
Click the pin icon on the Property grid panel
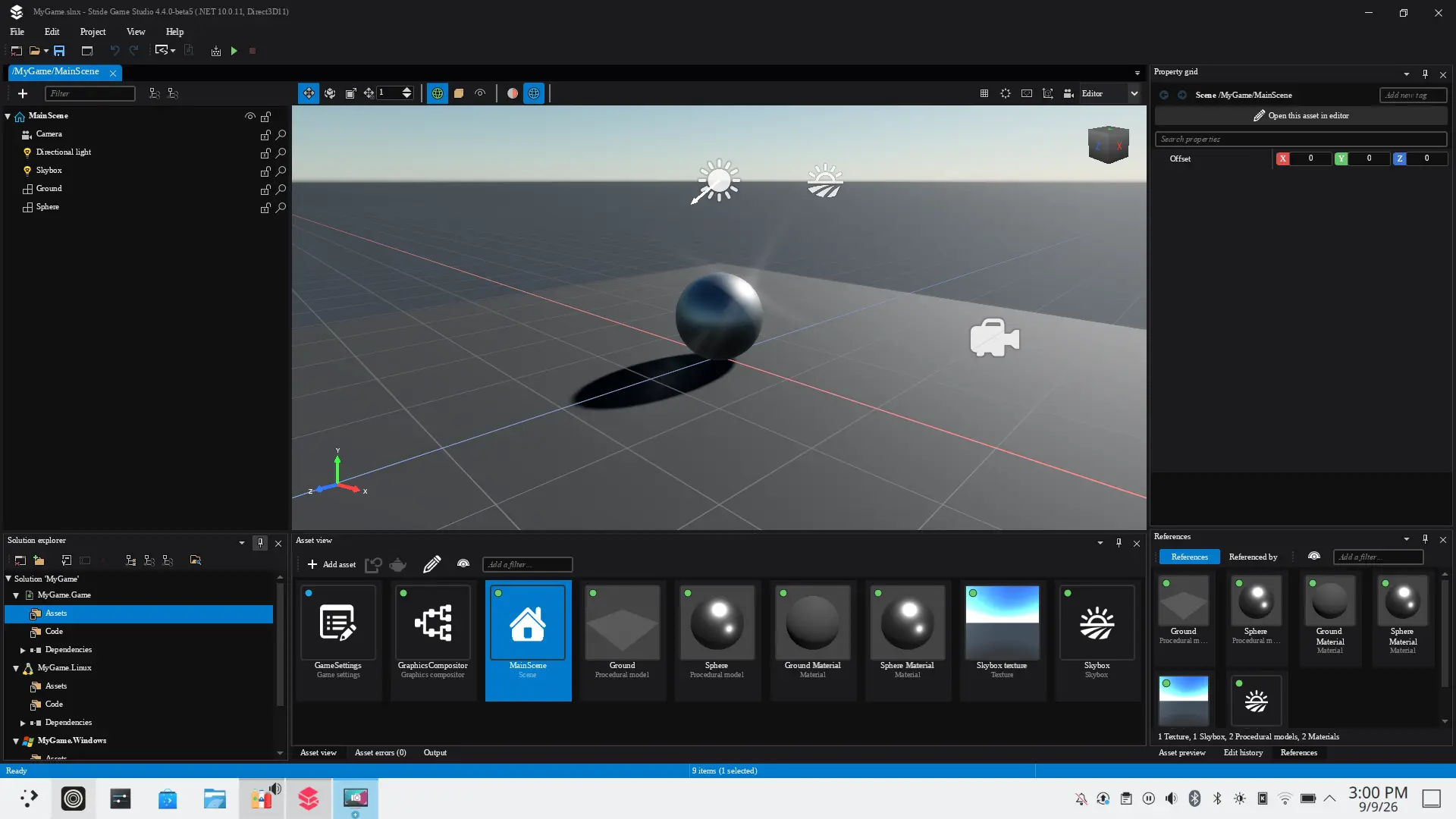[x=1425, y=74]
